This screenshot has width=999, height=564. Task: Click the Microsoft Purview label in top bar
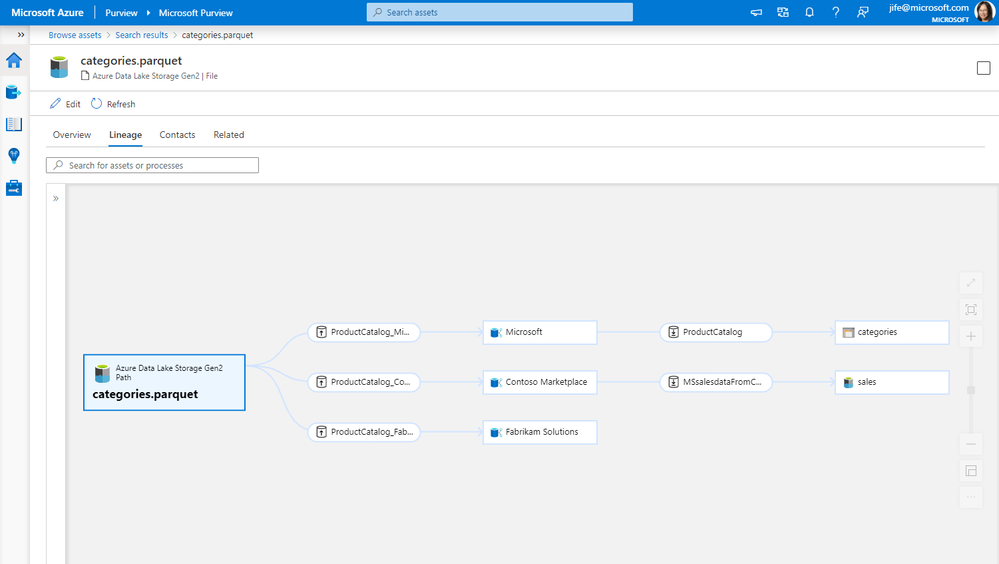coord(196,13)
